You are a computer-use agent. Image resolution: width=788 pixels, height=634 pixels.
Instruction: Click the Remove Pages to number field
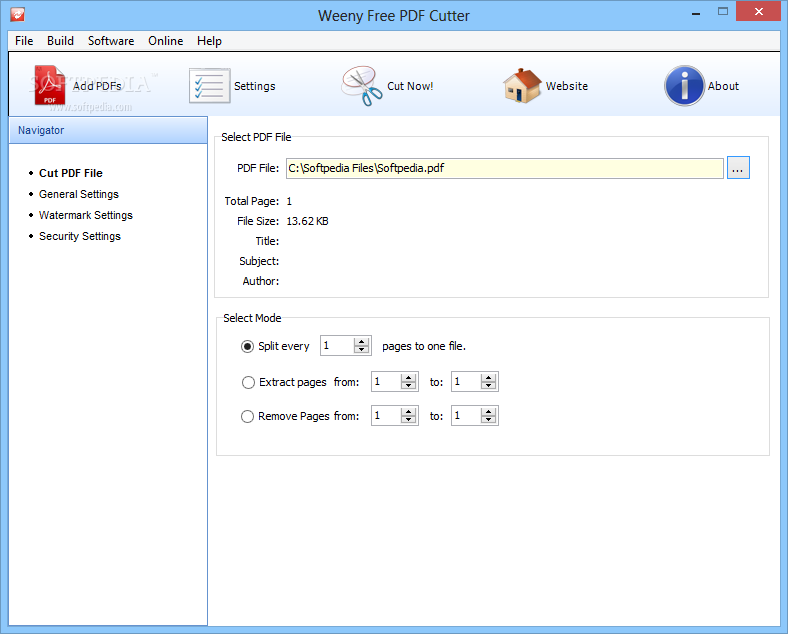(466, 416)
